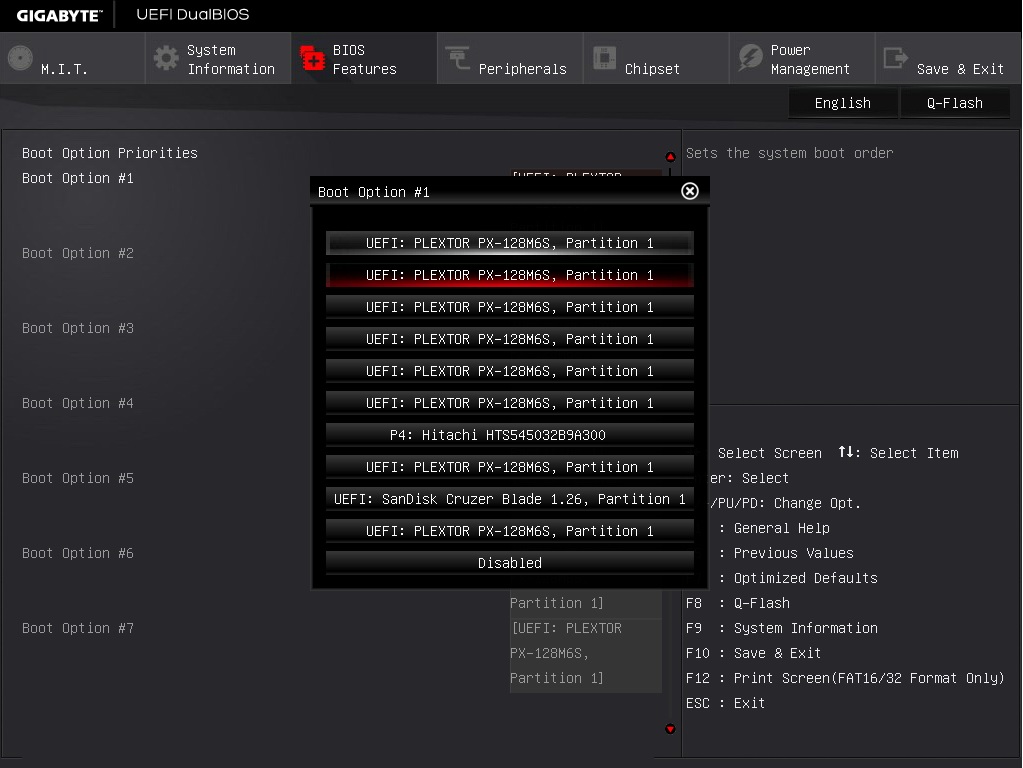Close the Boot Option #1 popup
The height and width of the screenshot is (768, 1023).
coord(690,191)
